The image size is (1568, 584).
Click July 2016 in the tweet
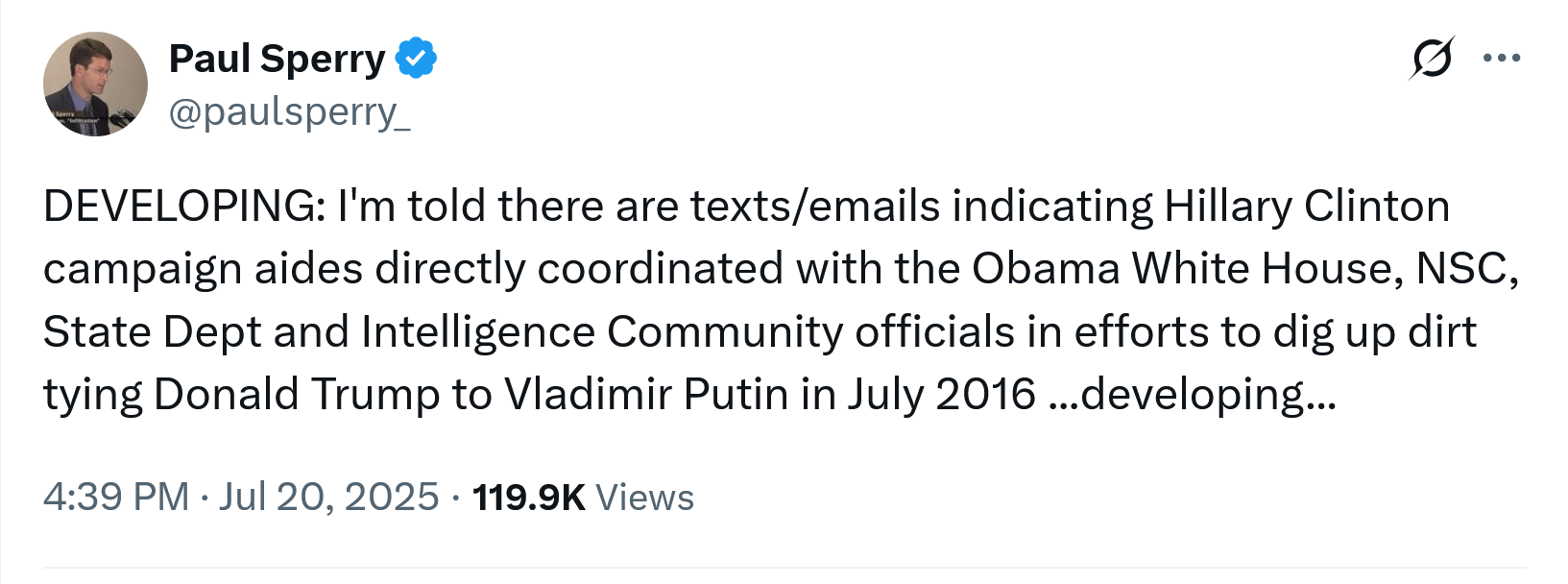tap(941, 395)
